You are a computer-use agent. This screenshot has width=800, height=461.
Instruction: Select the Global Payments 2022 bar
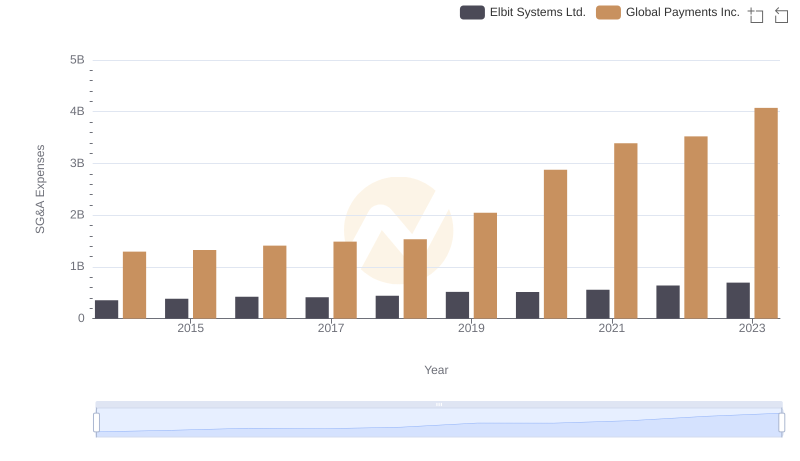pyautogui.click(x=696, y=227)
